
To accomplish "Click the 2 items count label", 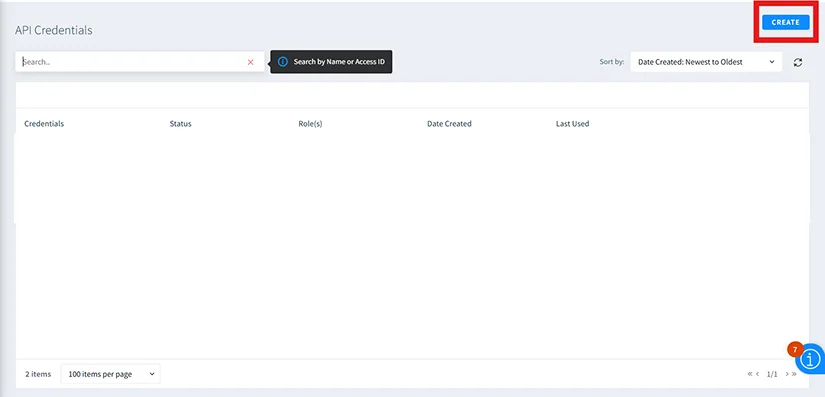I will [38, 374].
